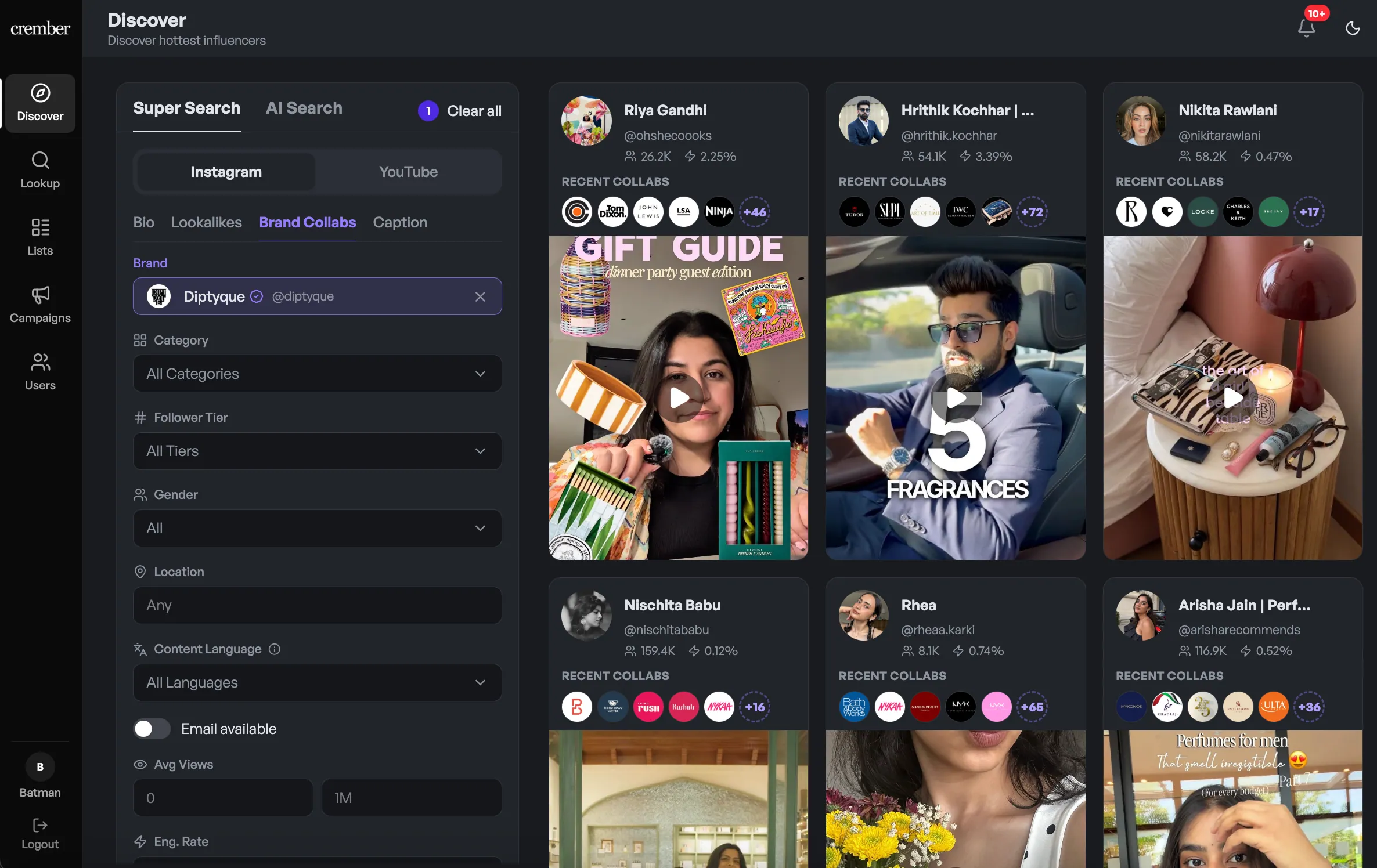1377x868 pixels.
Task: Click the crember logo
Action: 40,28
